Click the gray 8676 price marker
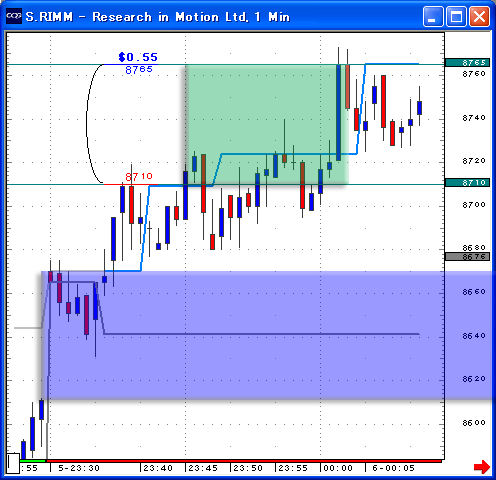Image resolution: width=496 pixels, height=480 pixels. [467, 256]
